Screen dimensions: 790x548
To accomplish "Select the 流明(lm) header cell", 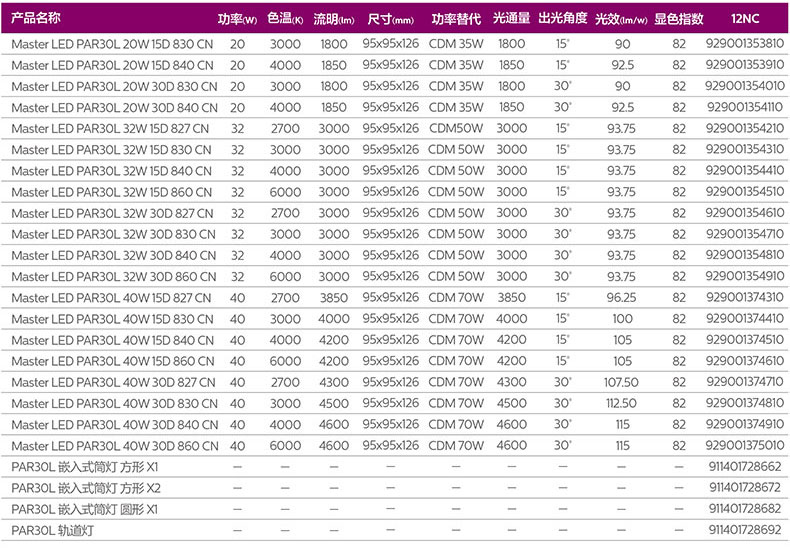I will tap(334, 19).
